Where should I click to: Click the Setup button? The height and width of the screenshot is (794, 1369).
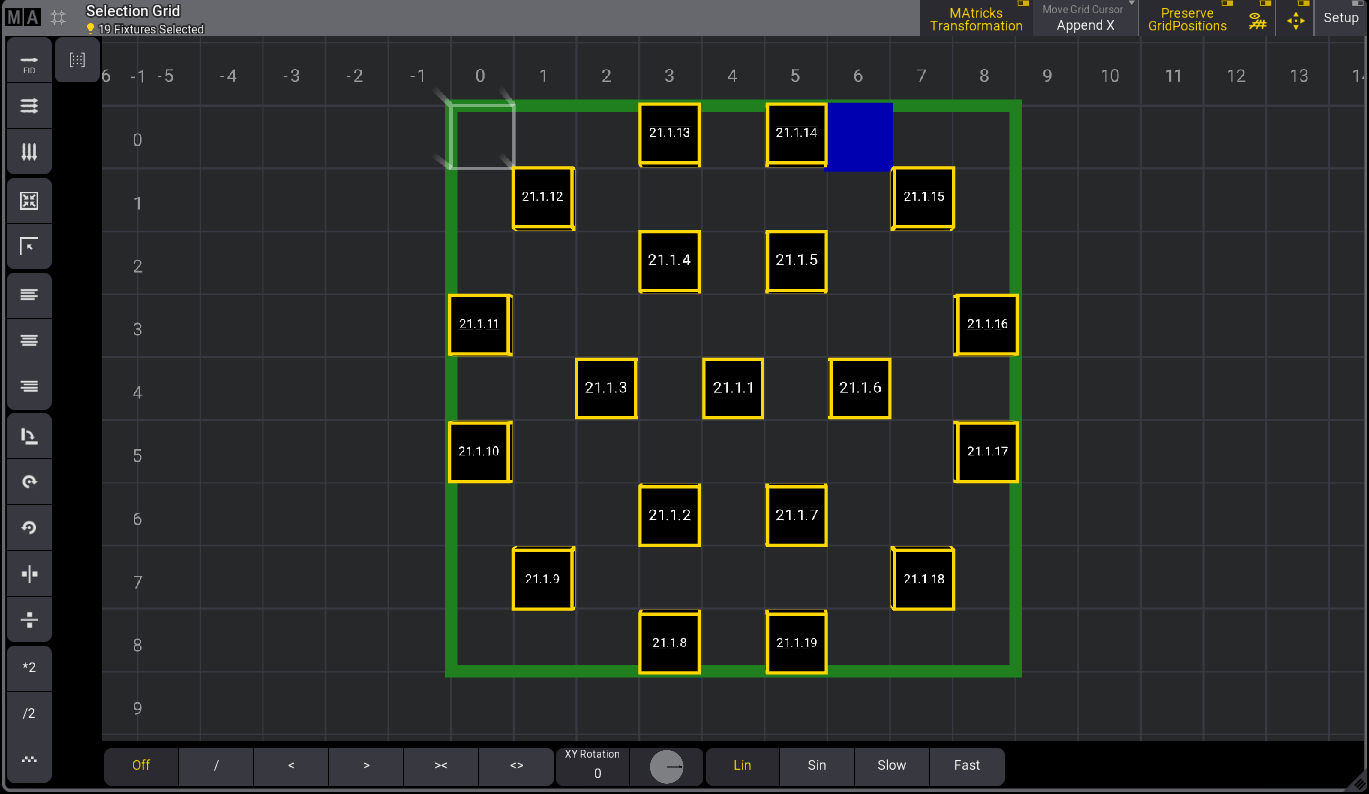pos(1341,18)
